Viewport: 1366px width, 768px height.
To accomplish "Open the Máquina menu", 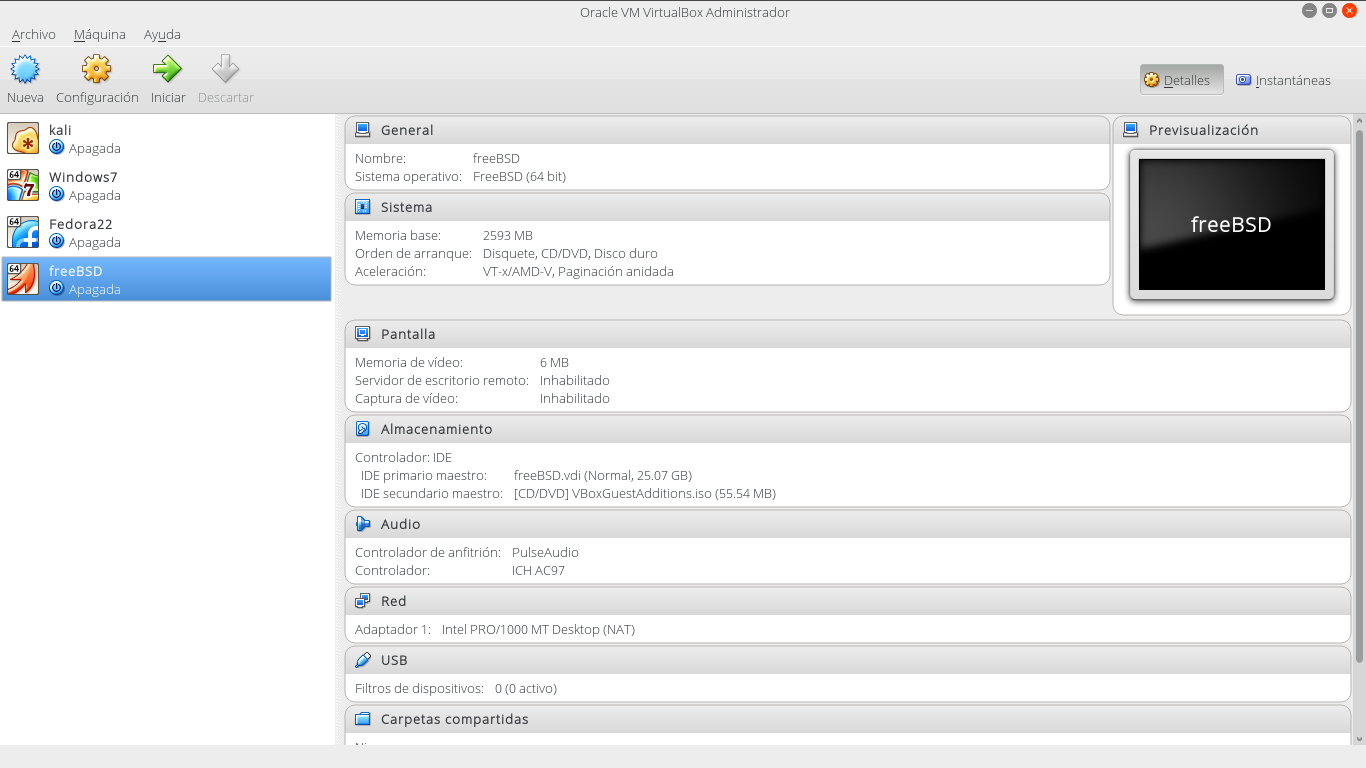I will pos(100,34).
